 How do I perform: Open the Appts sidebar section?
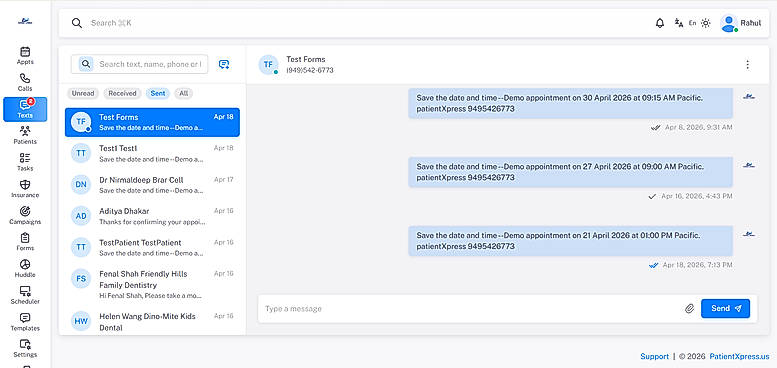(25, 55)
